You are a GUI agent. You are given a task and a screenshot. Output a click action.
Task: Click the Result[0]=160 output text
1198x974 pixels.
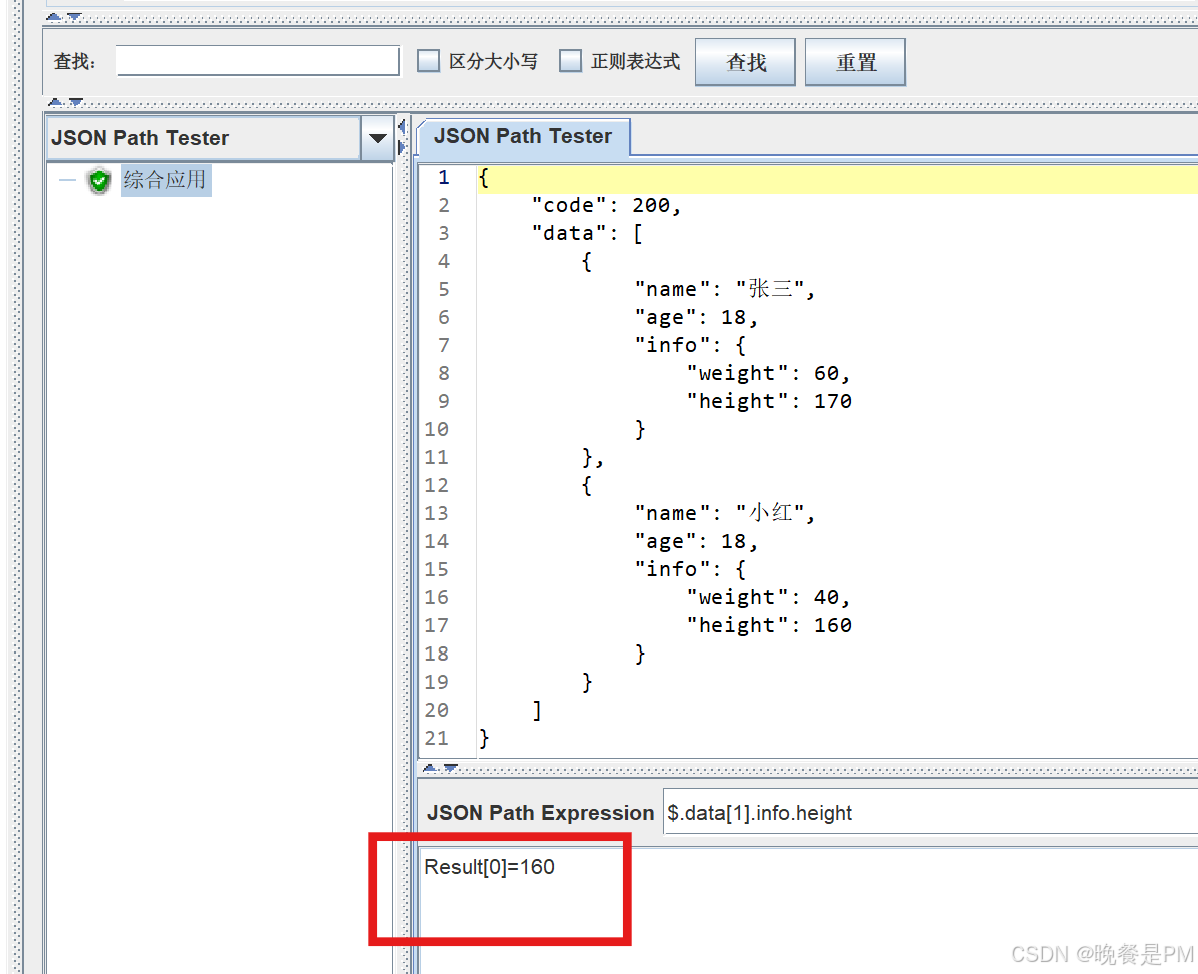[489, 867]
